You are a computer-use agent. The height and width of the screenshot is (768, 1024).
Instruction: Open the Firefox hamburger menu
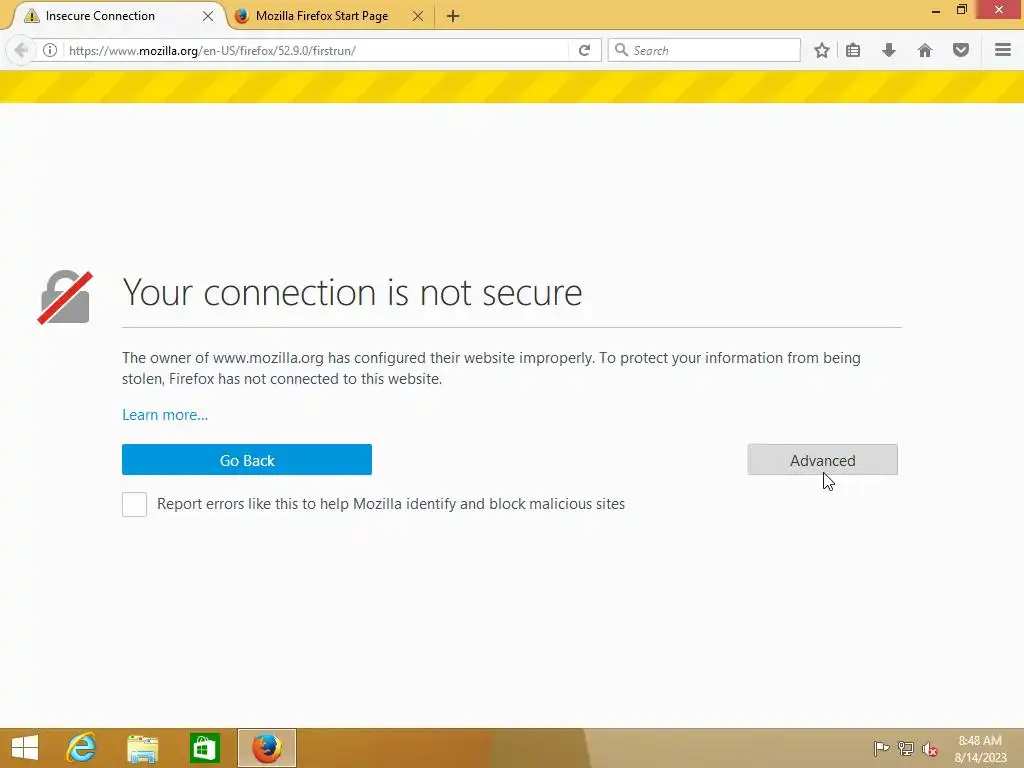click(x=1003, y=50)
